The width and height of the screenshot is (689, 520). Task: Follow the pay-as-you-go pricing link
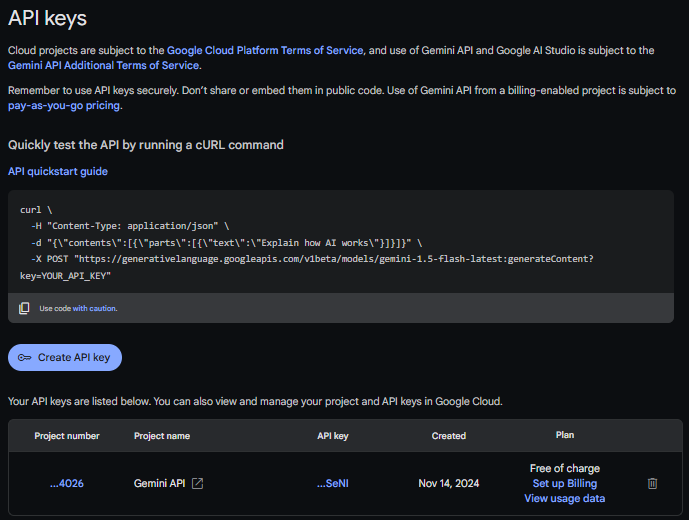click(64, 105)
